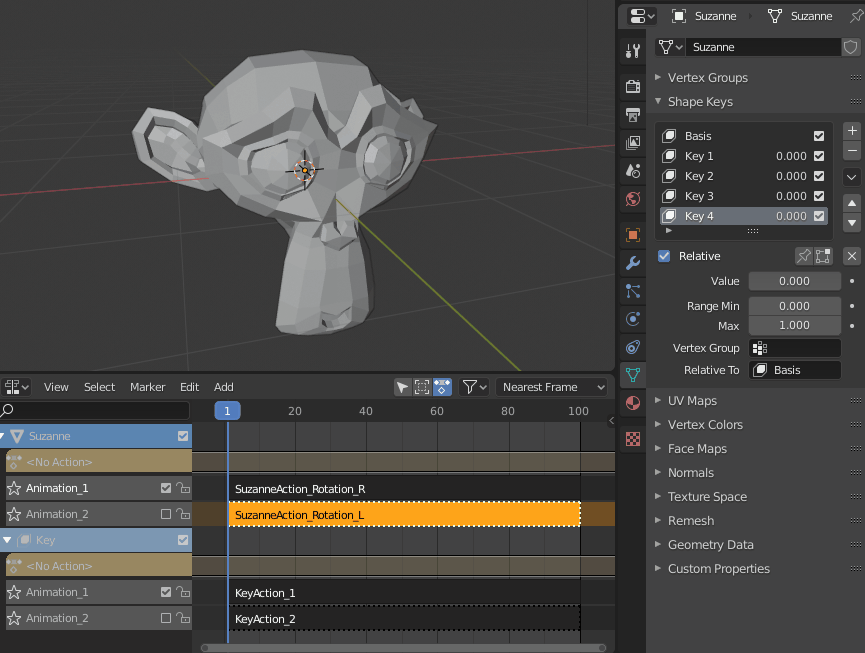Viewport: 865px width, 653px height.
Task: Mute Suzanne Animation_1 track checkbox
Action: pos(165,488)
